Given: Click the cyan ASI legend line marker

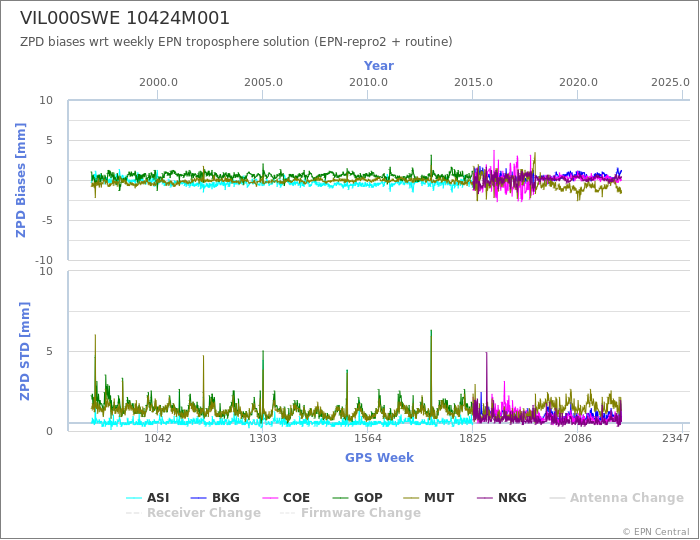Looking at the screenshot, I should tap(134, 498).
